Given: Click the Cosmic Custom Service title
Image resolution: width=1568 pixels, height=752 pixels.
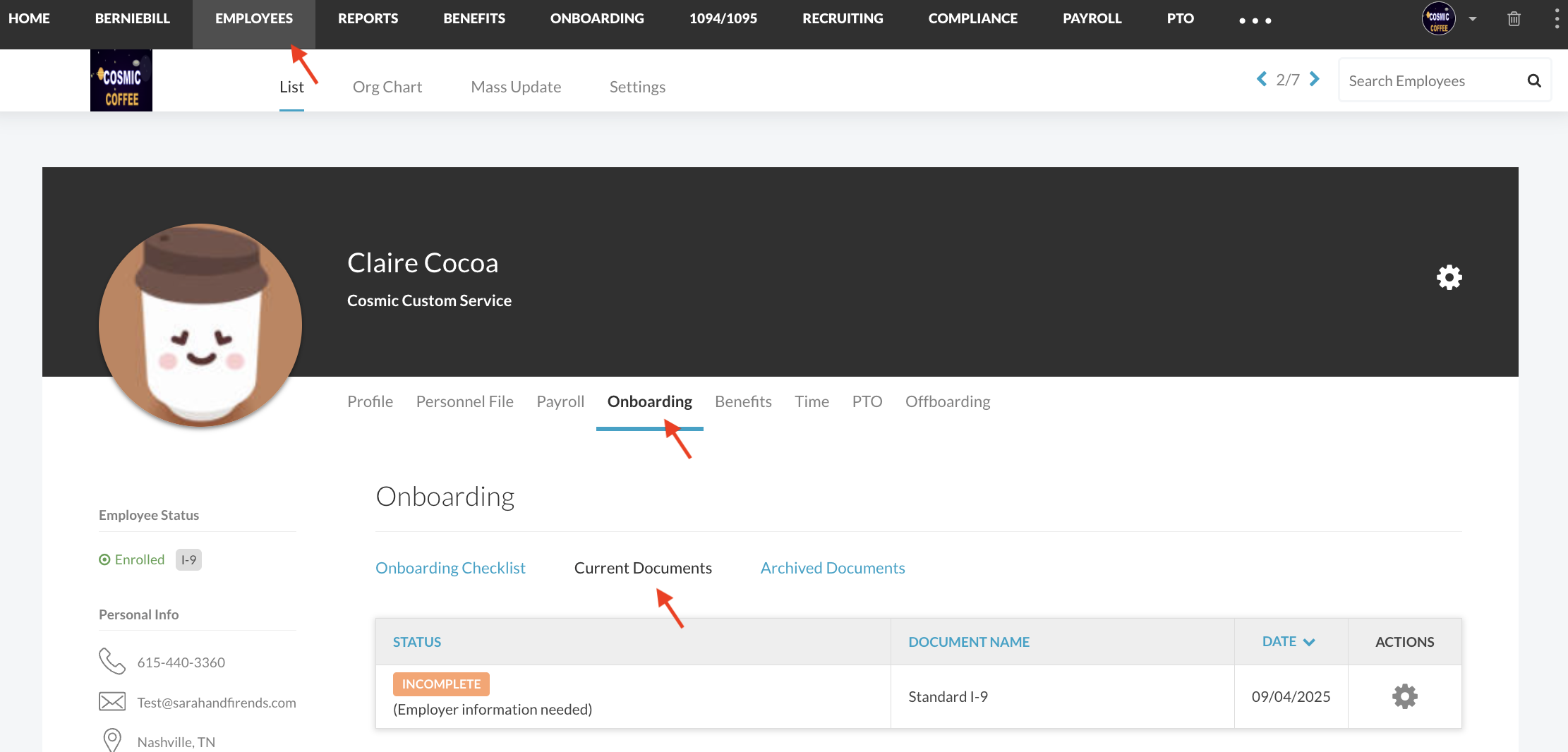Looking at the screenshot, I should (x=429, y=301).
